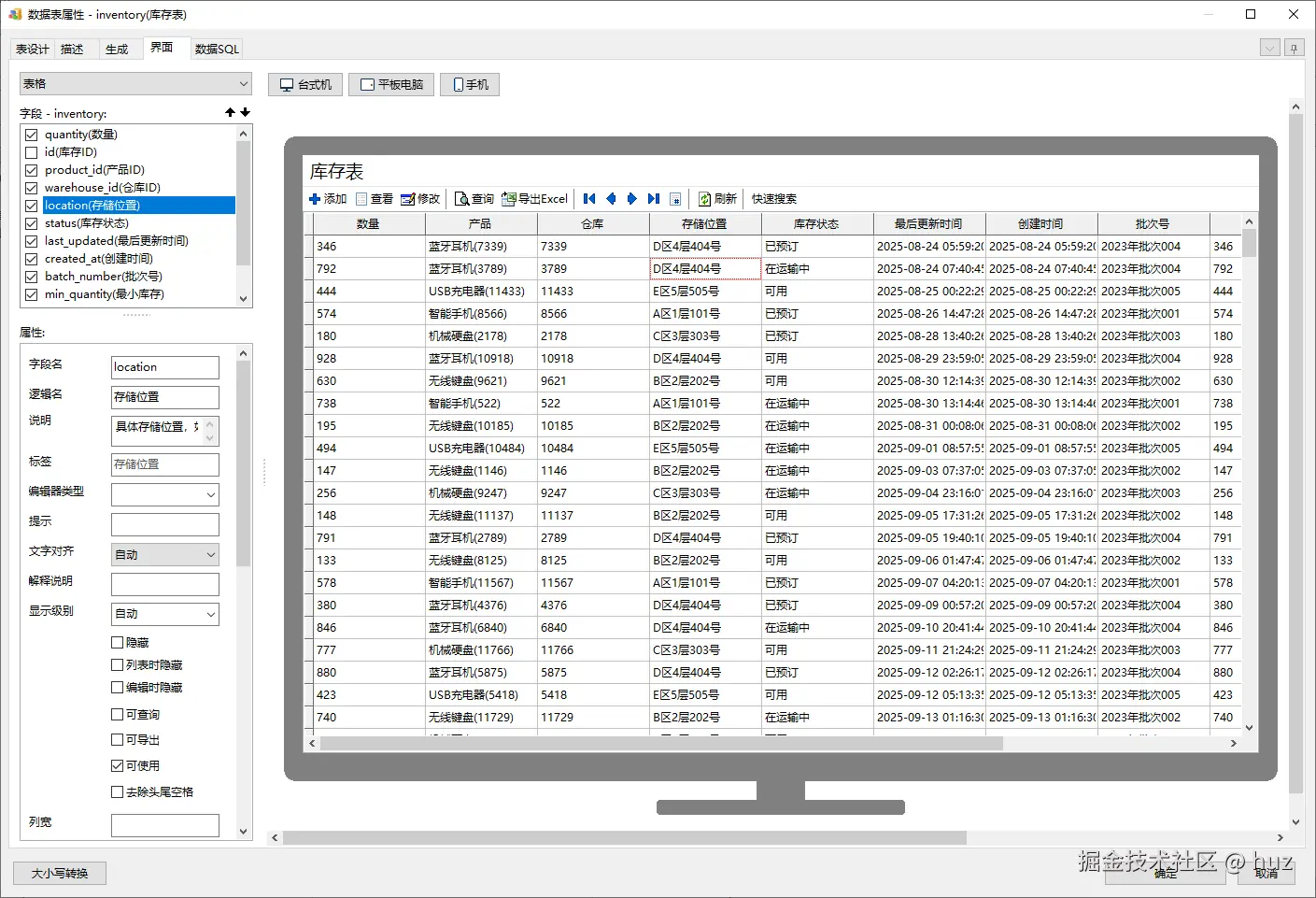
Task: Switch to the 表设计 tab
Action: (x=32, y=50)
